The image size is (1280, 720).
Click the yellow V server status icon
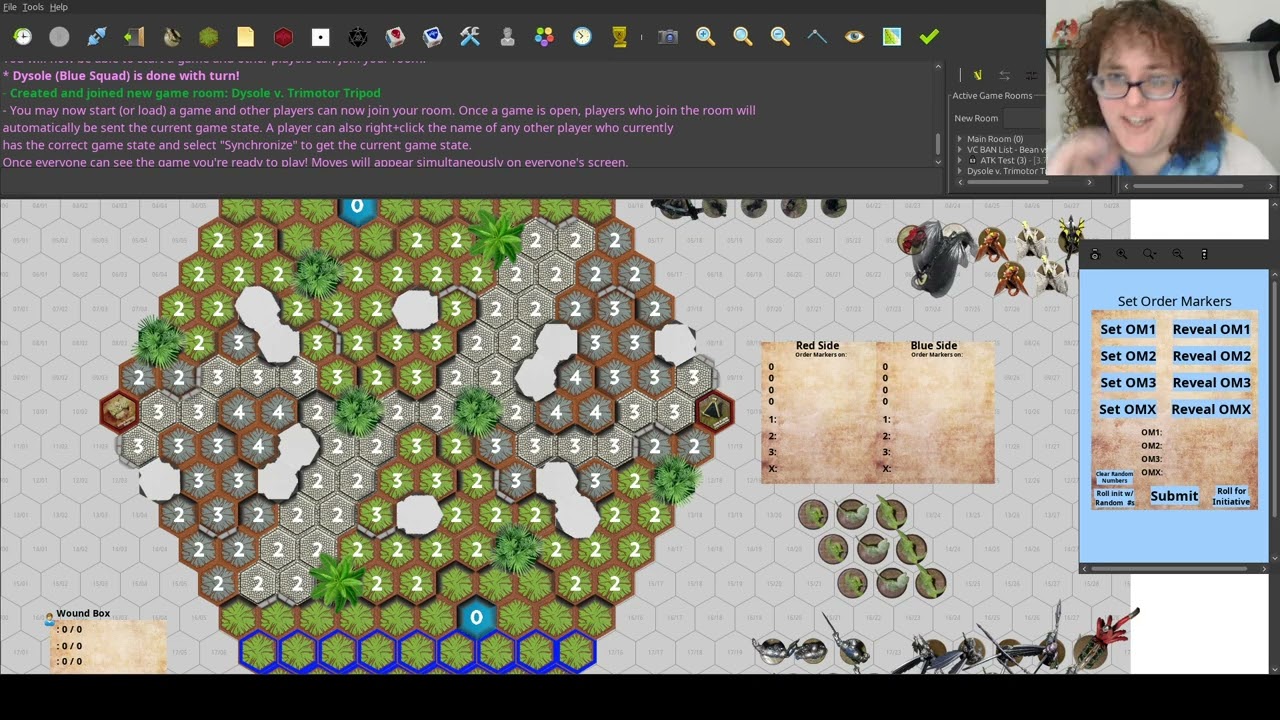point(977,75)
